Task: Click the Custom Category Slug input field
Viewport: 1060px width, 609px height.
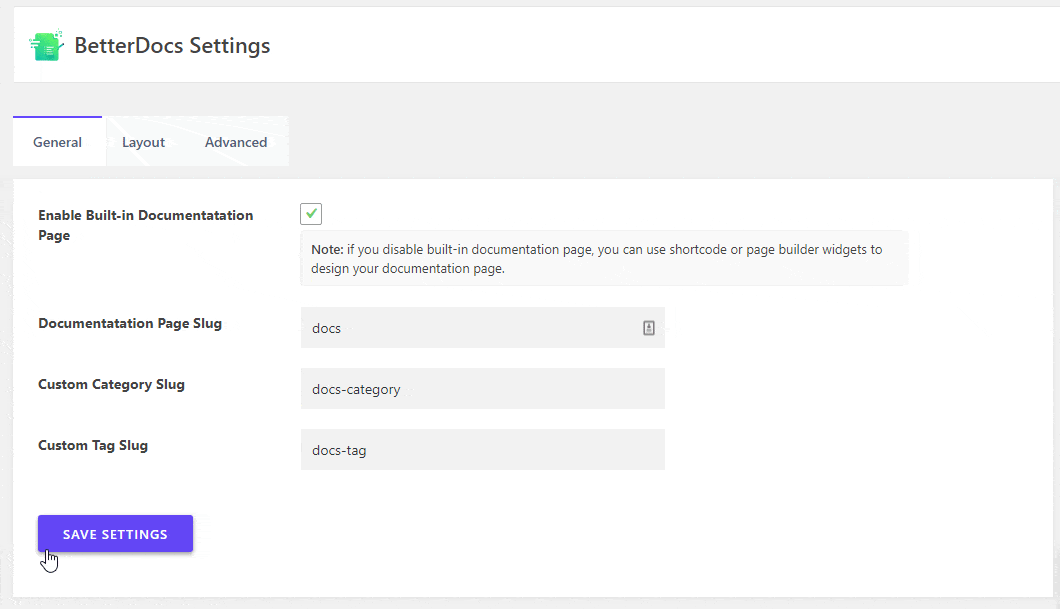Action: pos(483,388)
